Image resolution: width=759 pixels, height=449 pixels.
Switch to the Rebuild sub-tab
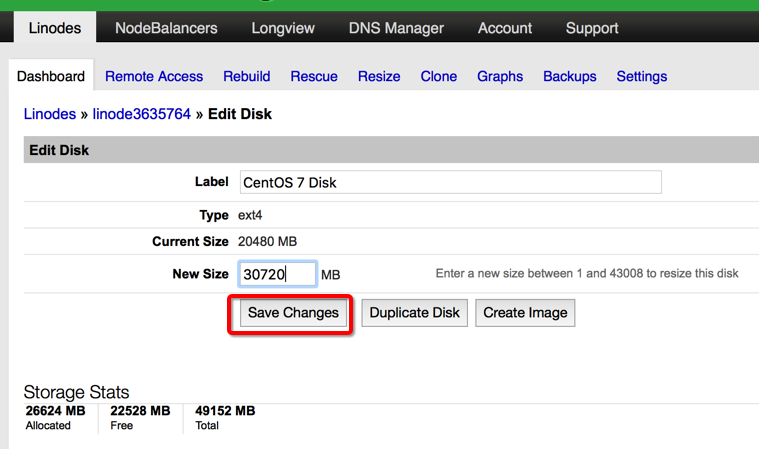247,76
